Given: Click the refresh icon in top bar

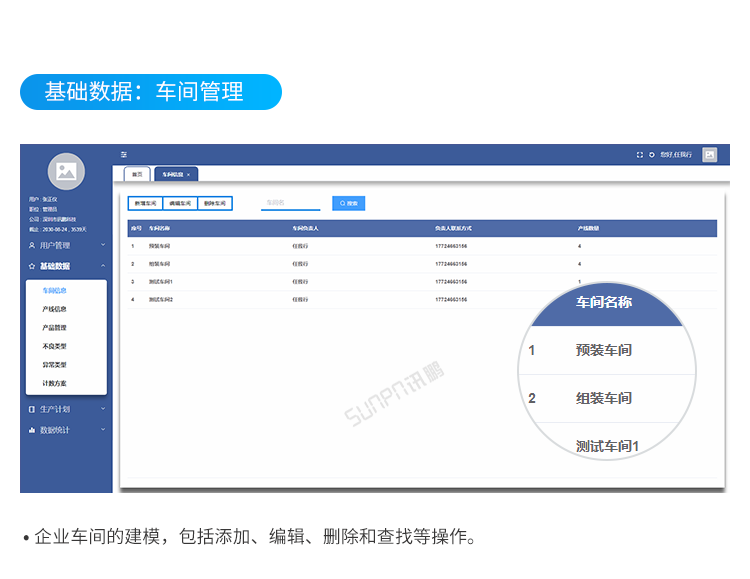Looking at the screenshot, I should [x=652, y=155].
